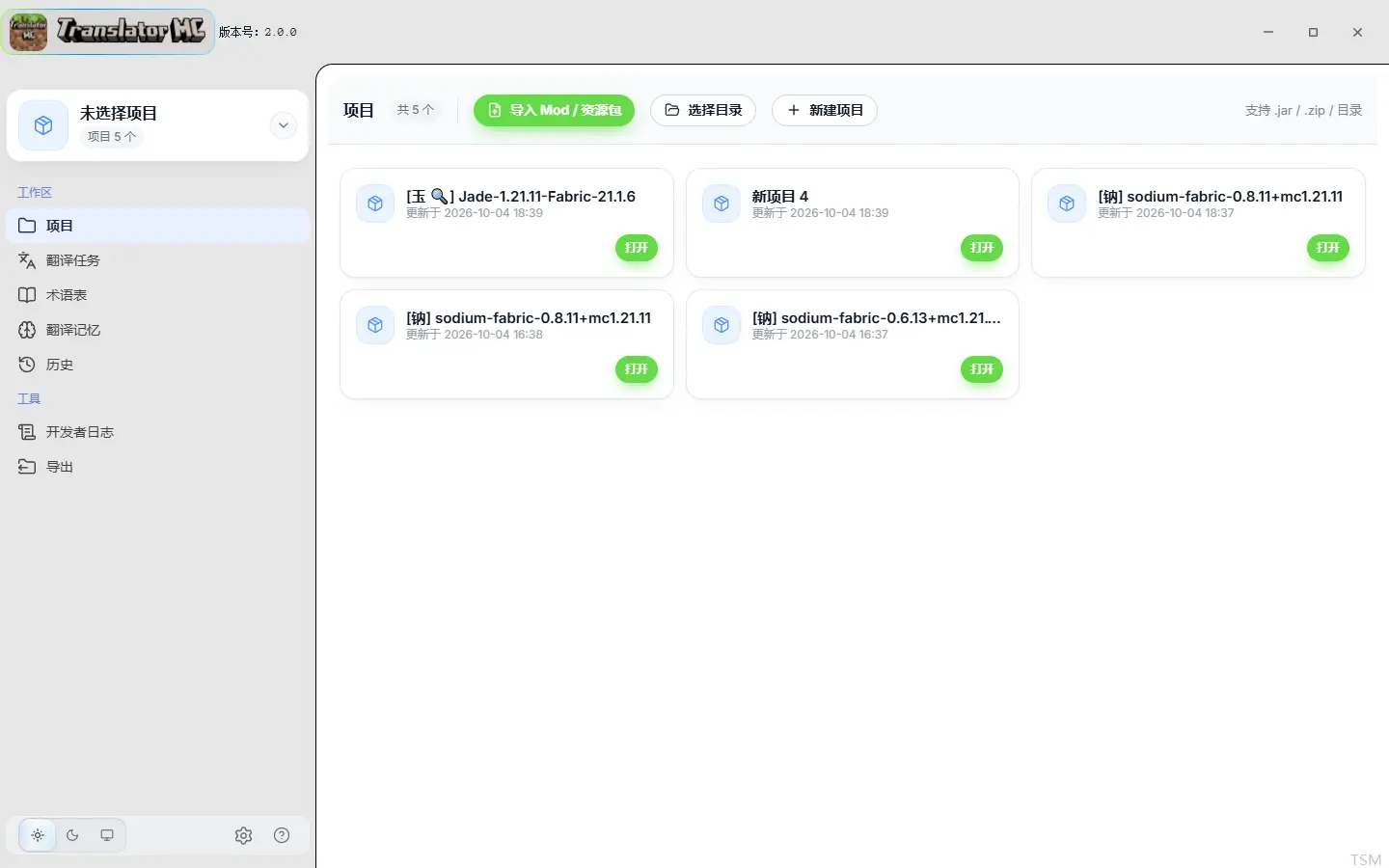The width and height of the screenshot is (1389, 868).
Task: Open the 项目 sidebar section
Action: click(x=157, y=226)
